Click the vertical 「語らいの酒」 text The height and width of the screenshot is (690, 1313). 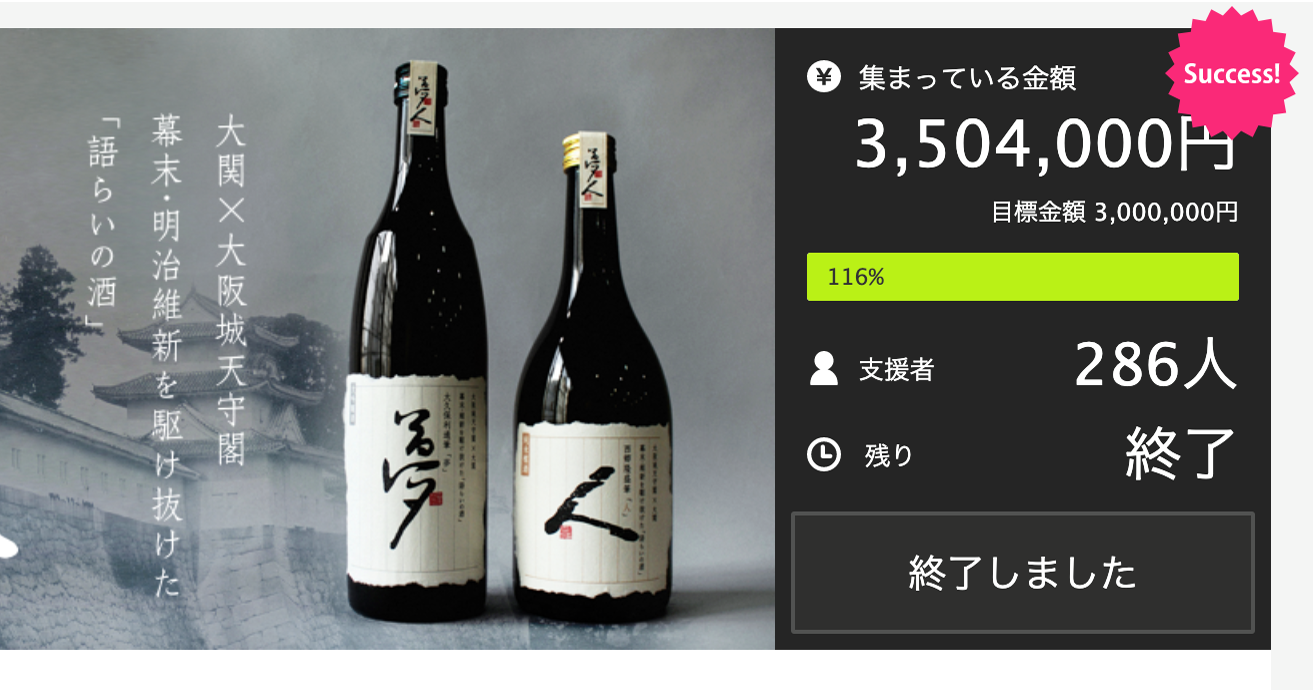tap(102, 226)
